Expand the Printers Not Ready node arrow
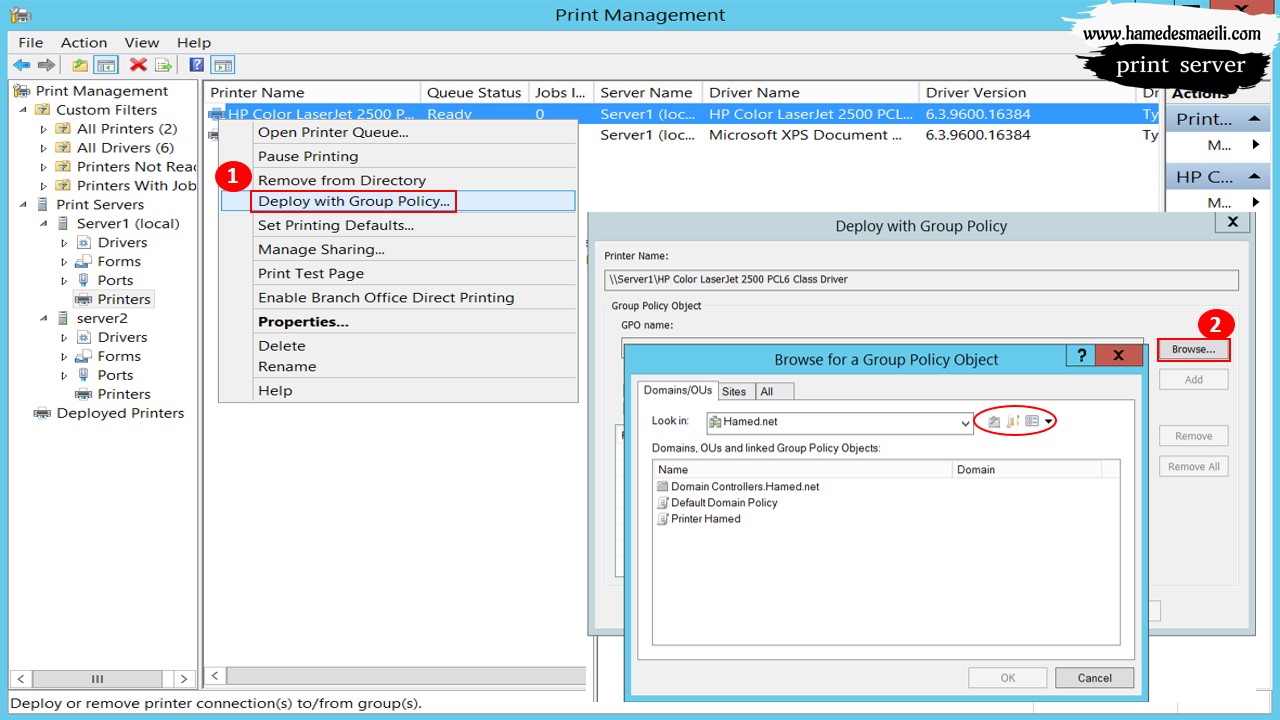This screenshot has height=720, width=1280. pyautogui.click(x=43, y=167)
